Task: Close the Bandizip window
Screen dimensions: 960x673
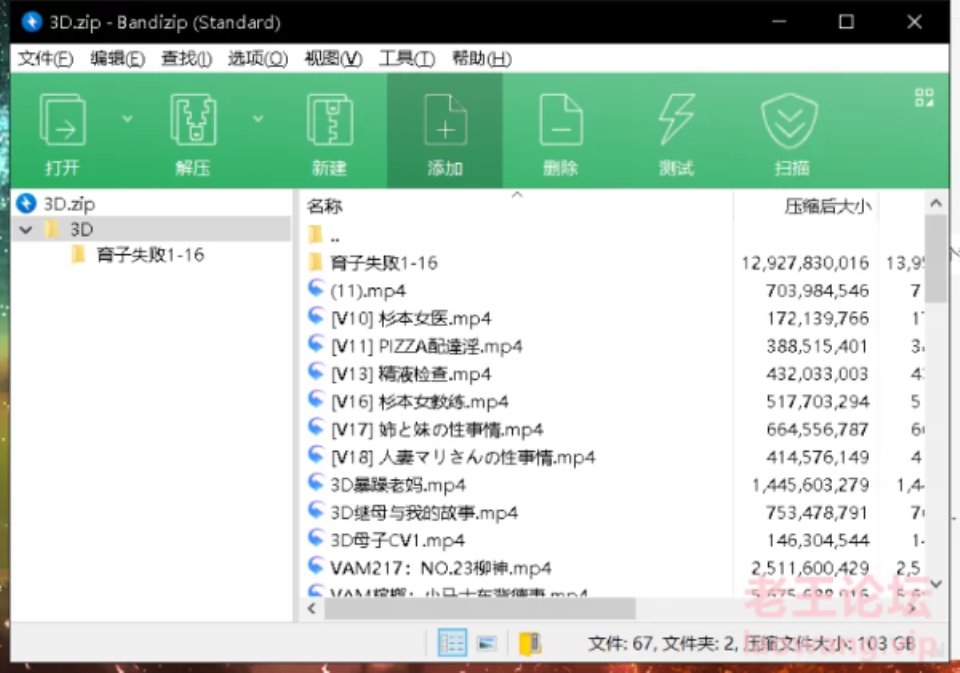Action: tap(914, 22)
